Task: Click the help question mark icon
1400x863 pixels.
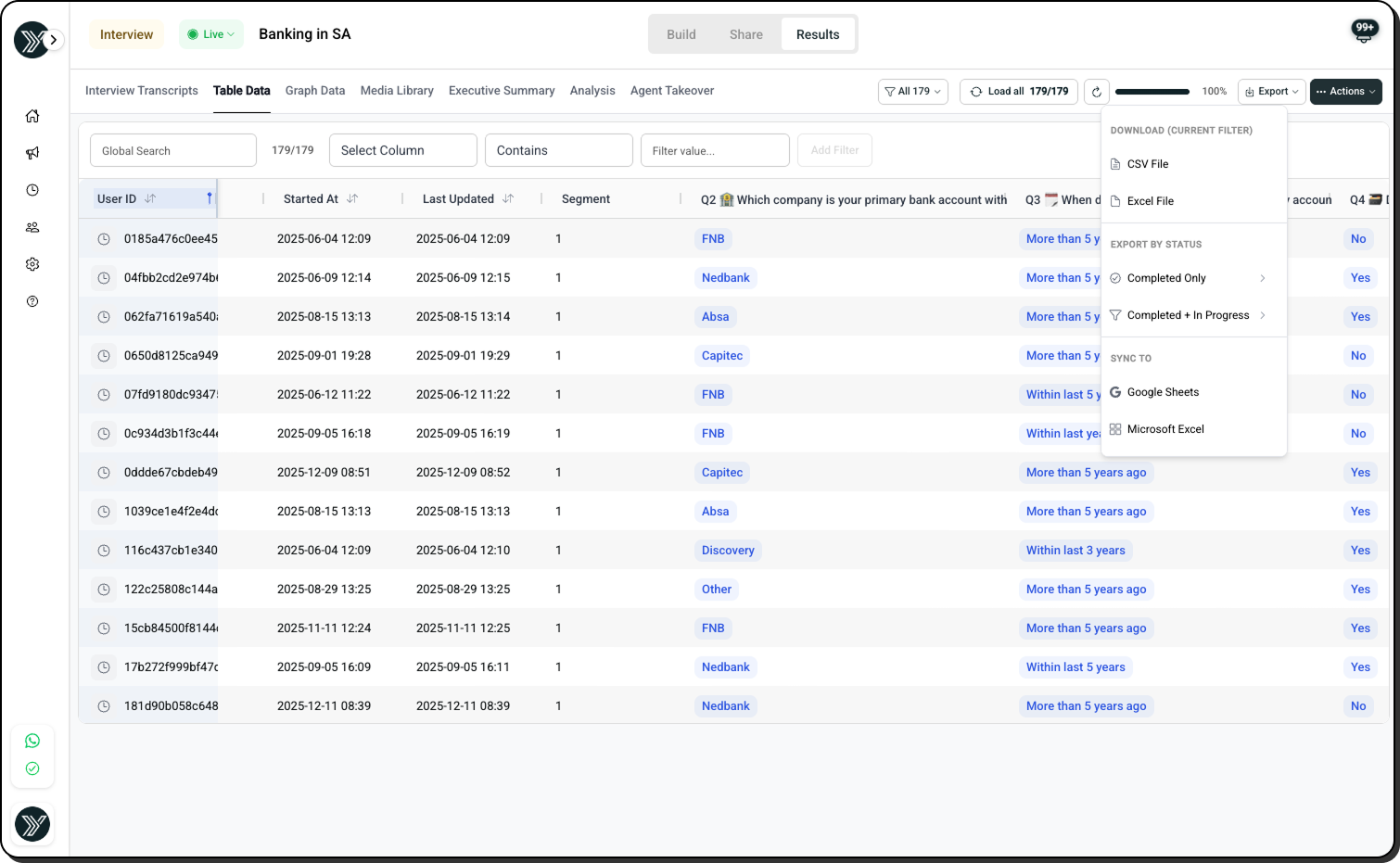Action: [x=32, y=301]
